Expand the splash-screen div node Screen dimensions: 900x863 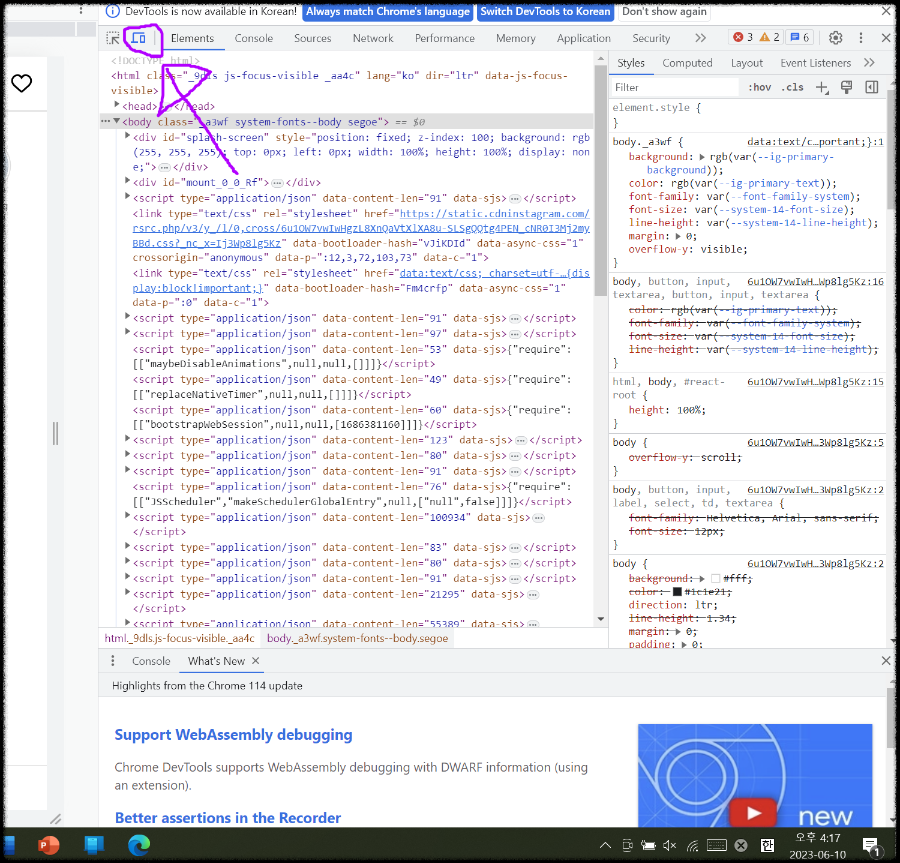pyautogui.click(x=127, y=136)
